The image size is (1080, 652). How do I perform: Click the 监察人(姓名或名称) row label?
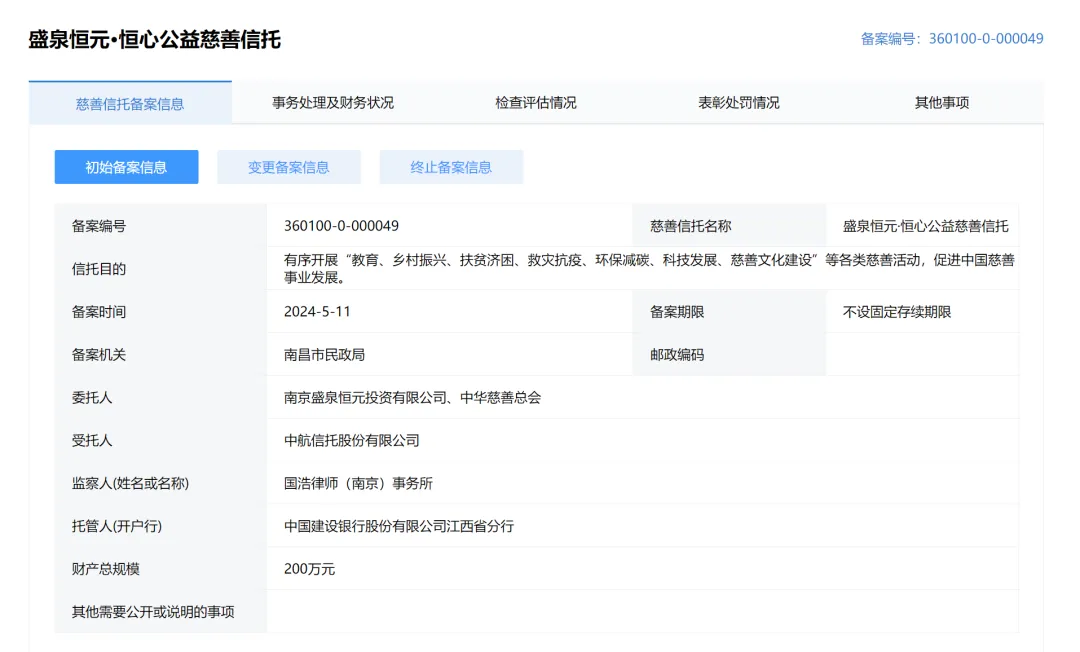[130, 483]
